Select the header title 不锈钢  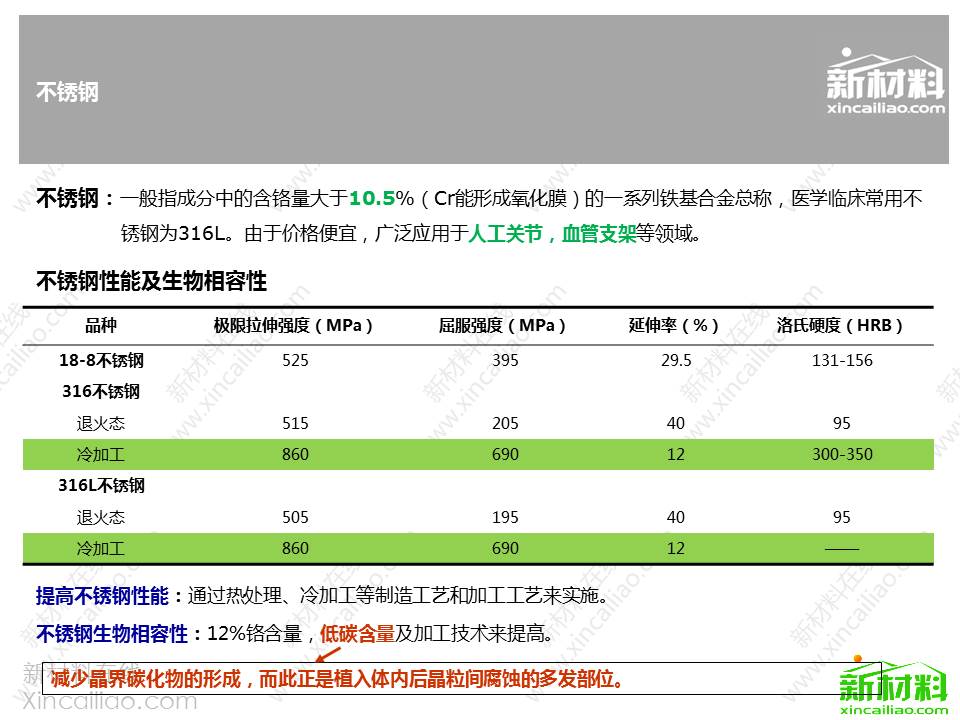click(67, 92)
